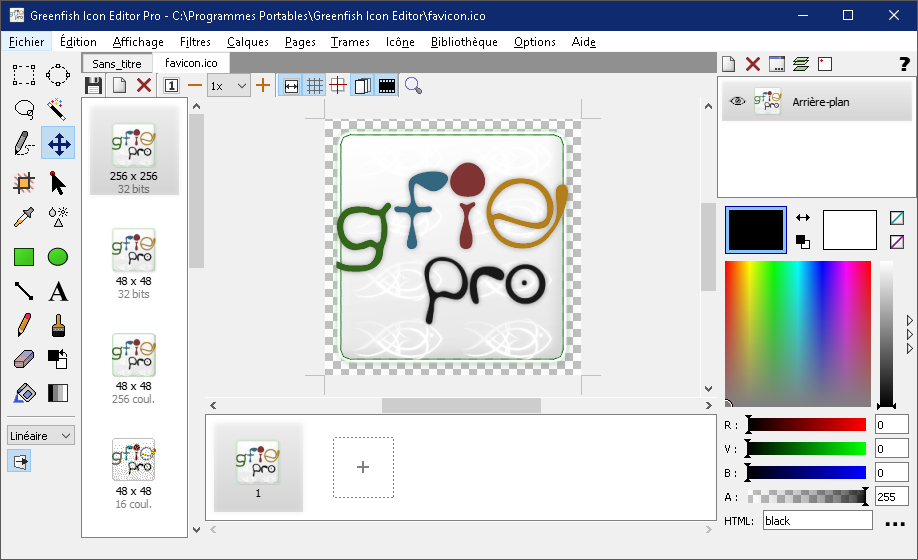918x560 pixels.
Task: Pick the paintbrush tool
Action: (58, 325)
